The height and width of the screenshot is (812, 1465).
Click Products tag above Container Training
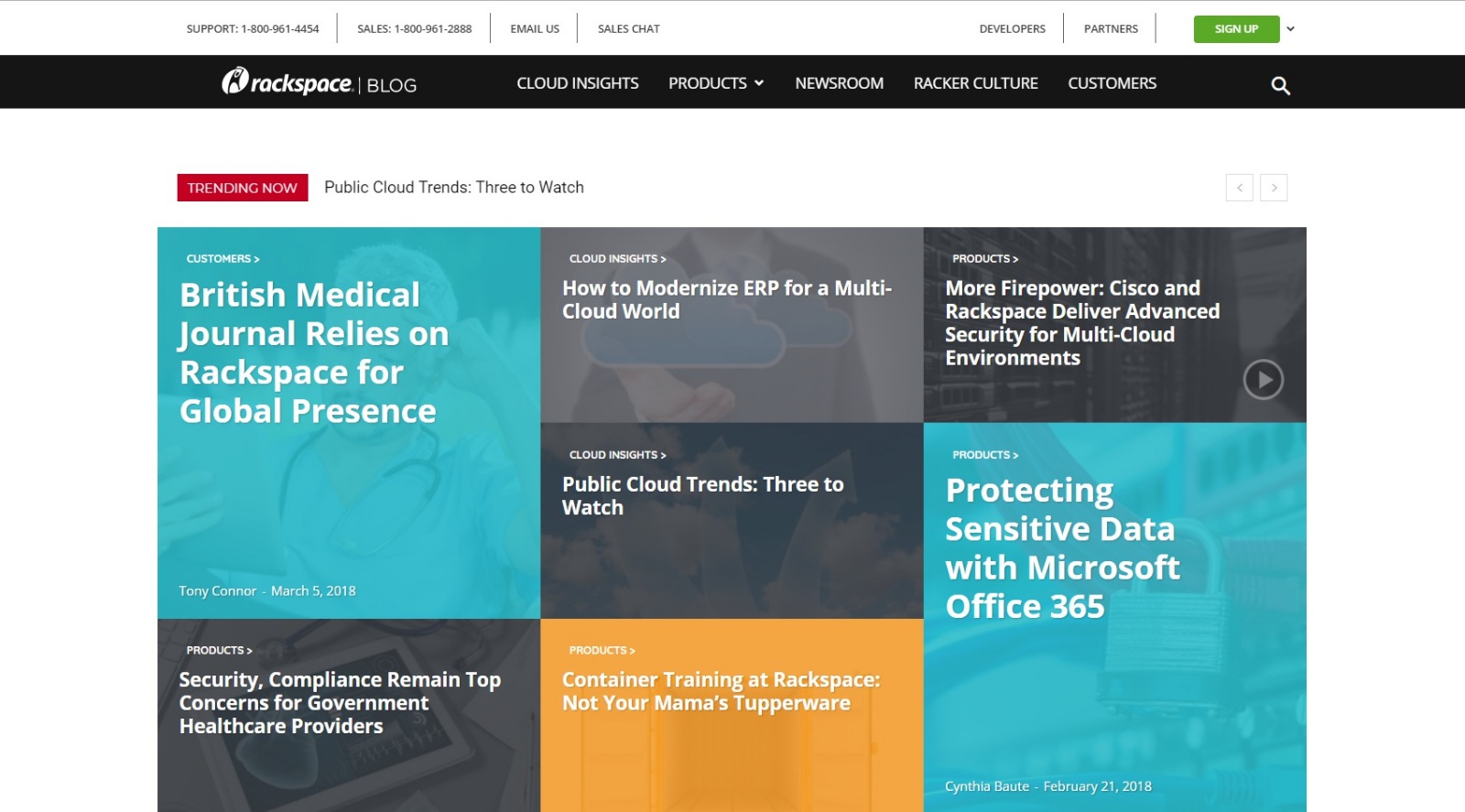(602, 651)
